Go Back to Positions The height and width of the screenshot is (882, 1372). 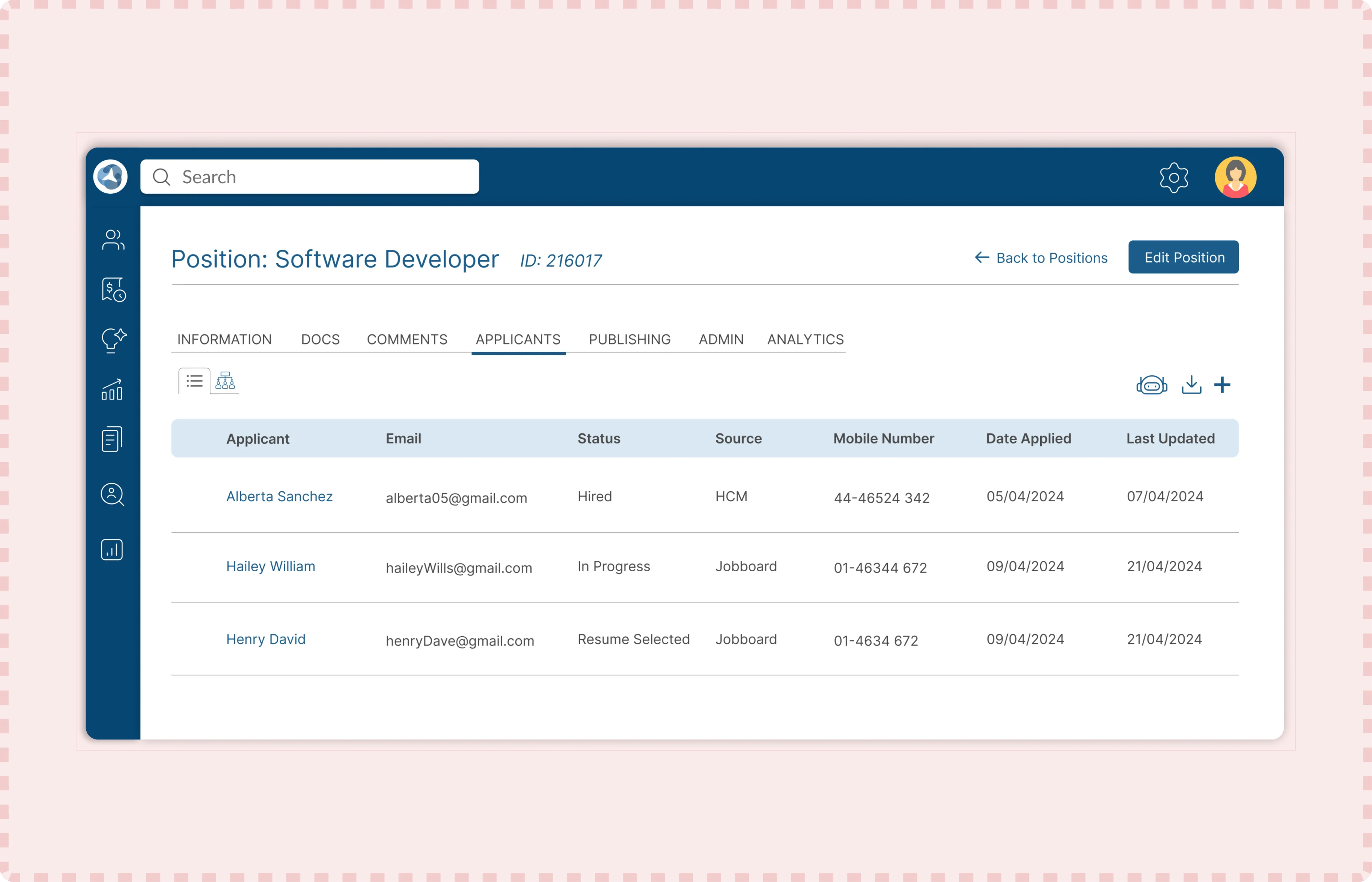point(1042,258)
